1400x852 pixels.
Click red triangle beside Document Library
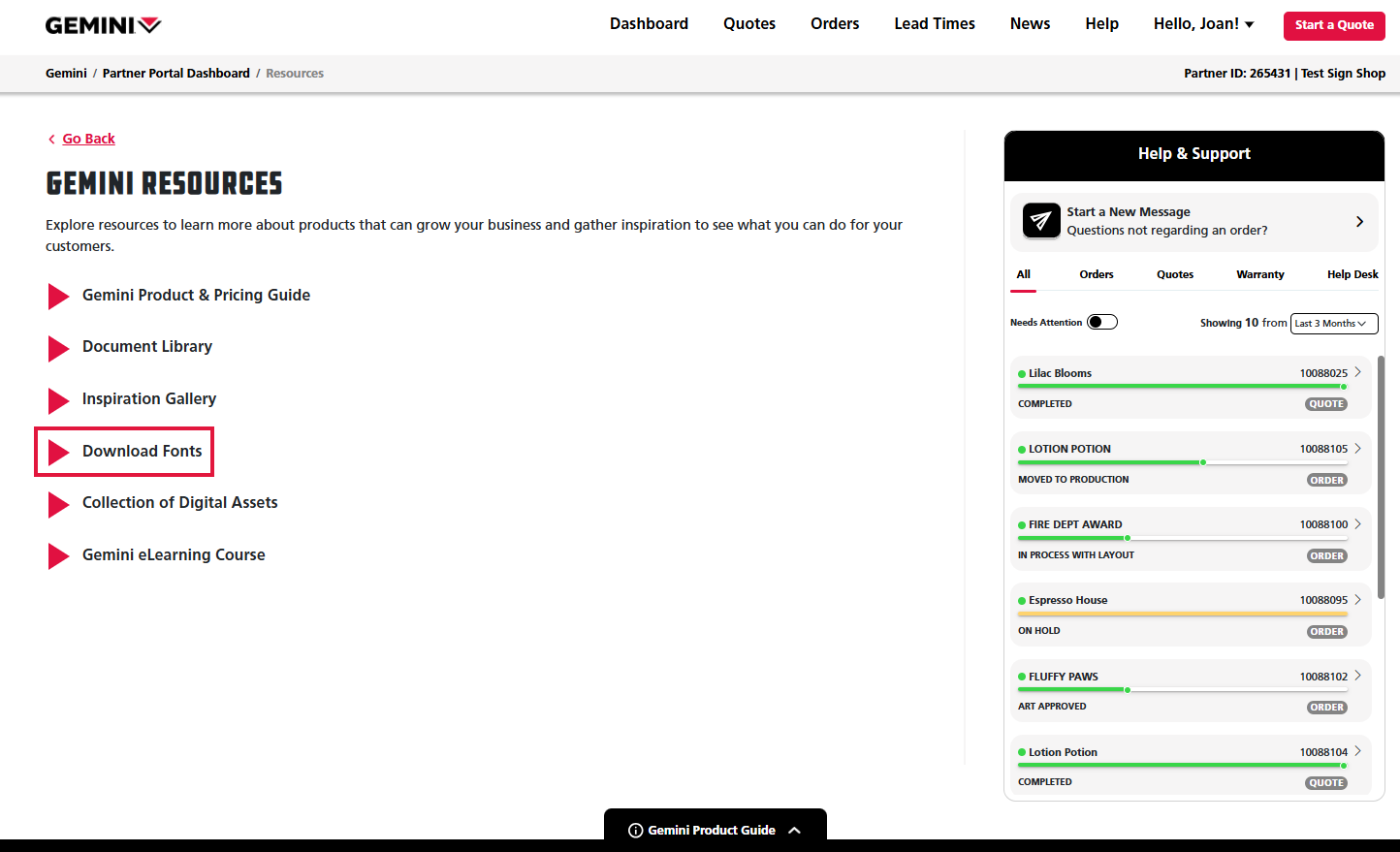click(58, 348)
